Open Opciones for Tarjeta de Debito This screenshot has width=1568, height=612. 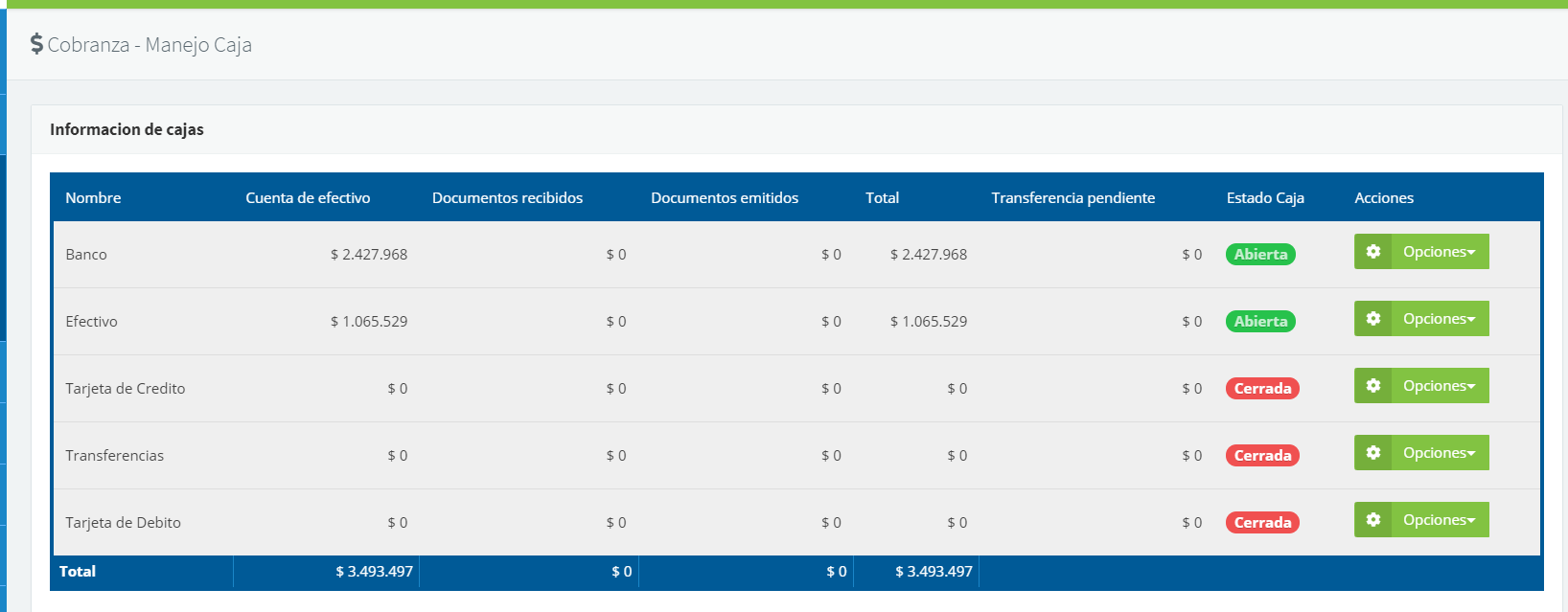[x=1440, y=520]
